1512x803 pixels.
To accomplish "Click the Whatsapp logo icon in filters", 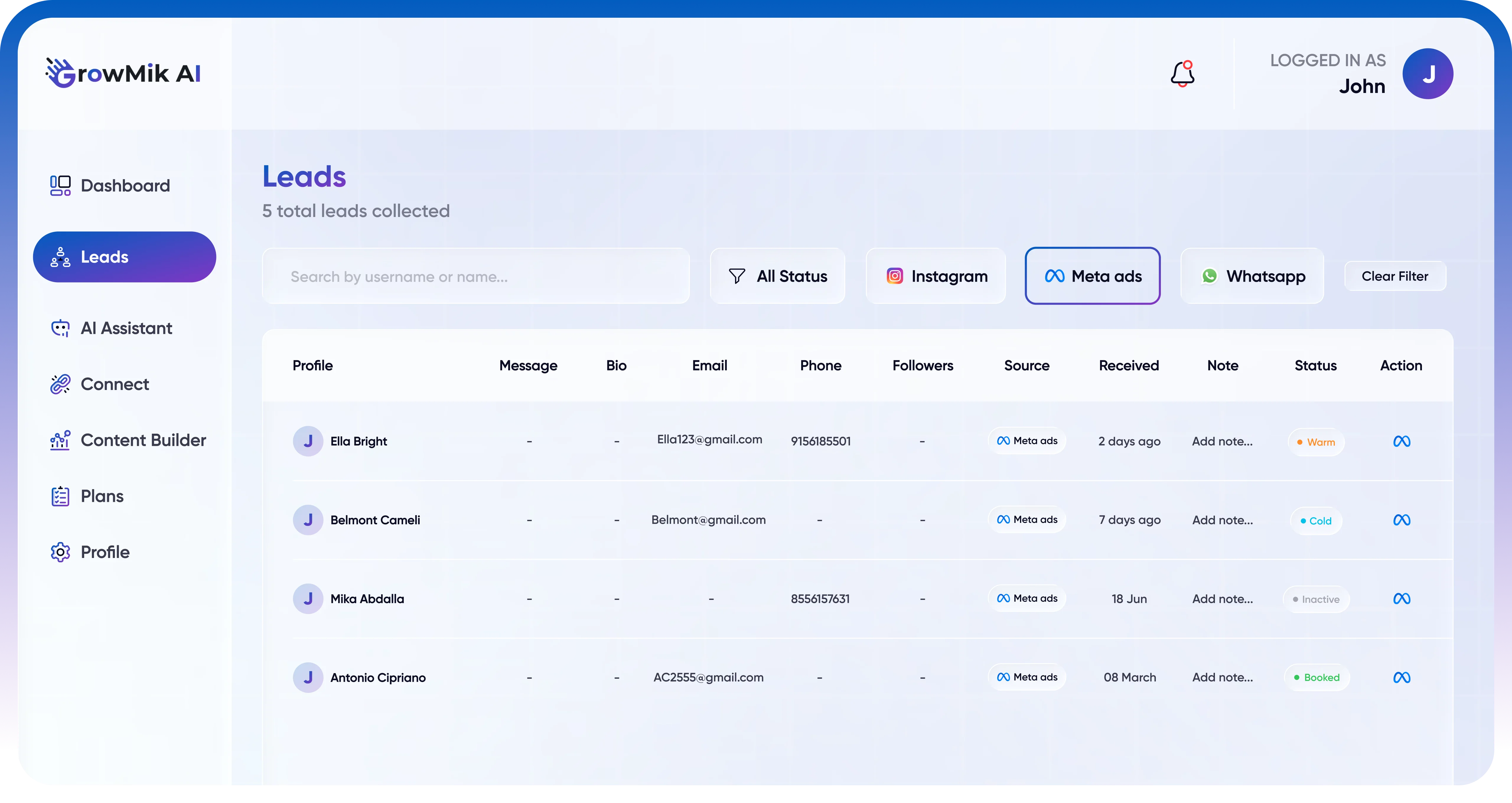I will (1209, 276).
